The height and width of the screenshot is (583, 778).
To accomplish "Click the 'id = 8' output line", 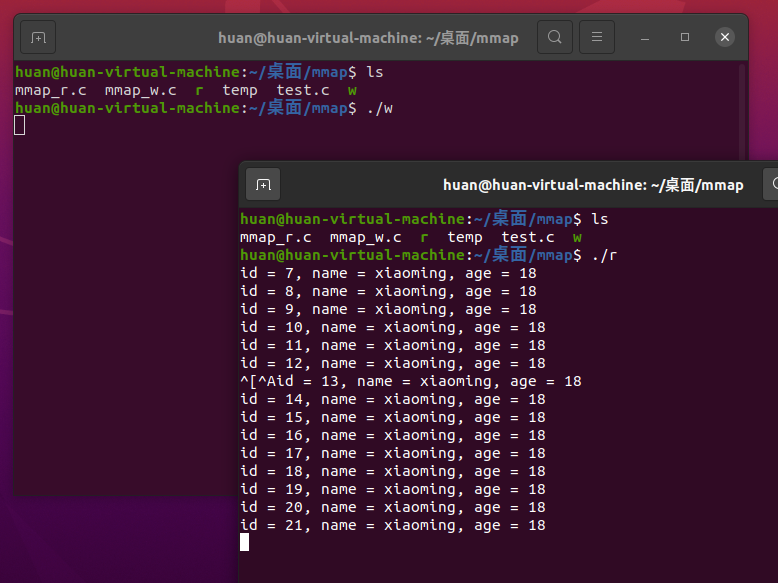I will (x=389, y=291).
